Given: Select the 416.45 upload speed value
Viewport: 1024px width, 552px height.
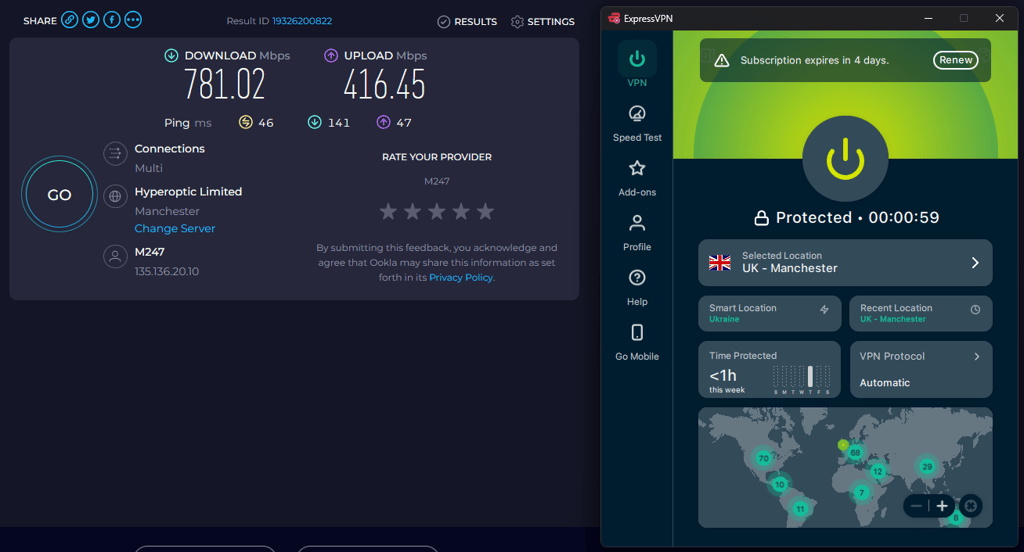Looking at the screenshot, I should [x=384, y=85].
